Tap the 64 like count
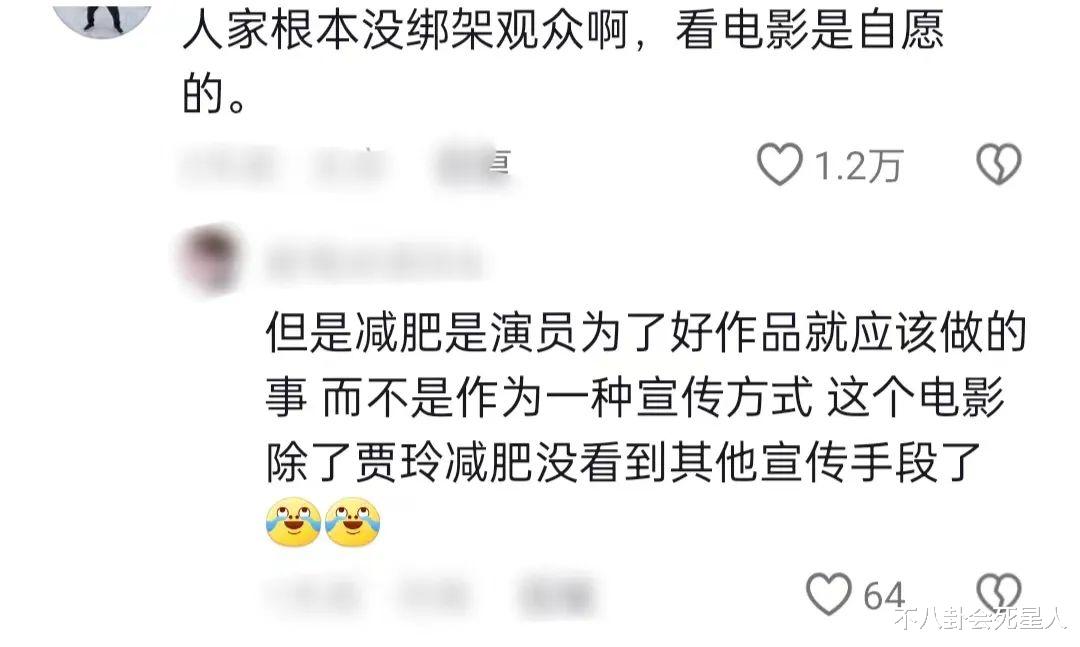The image size is (1080, 647). click(884, 595)
